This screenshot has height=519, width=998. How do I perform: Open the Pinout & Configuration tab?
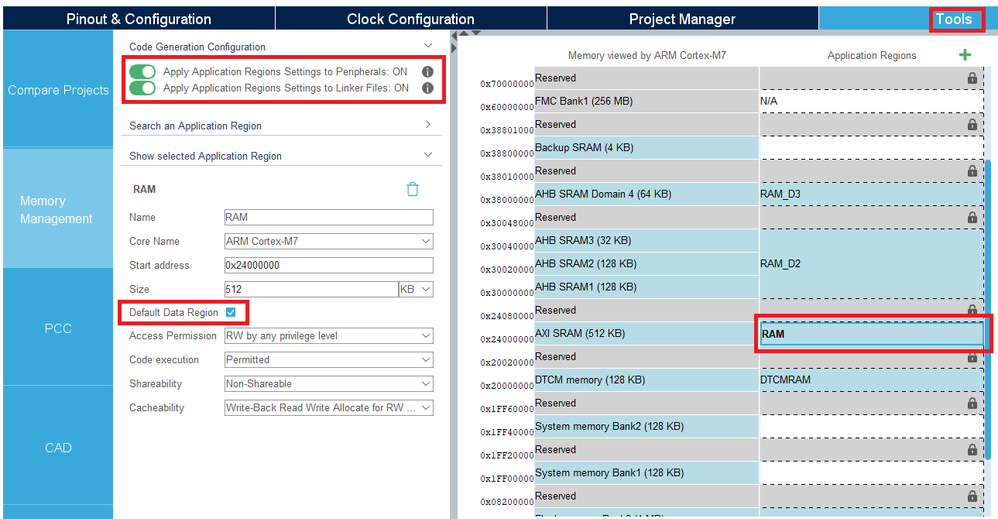[x=139, y=18]
